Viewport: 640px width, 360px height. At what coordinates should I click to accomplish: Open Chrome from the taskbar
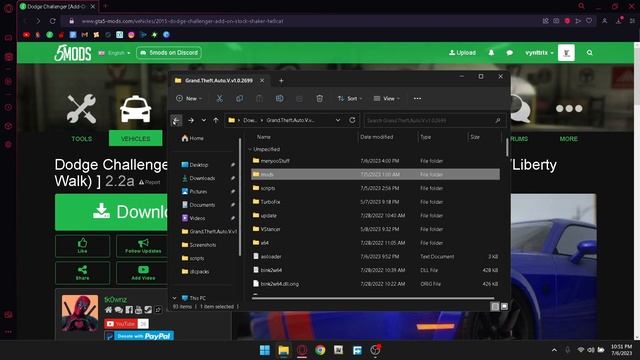(x=320, y=350)
